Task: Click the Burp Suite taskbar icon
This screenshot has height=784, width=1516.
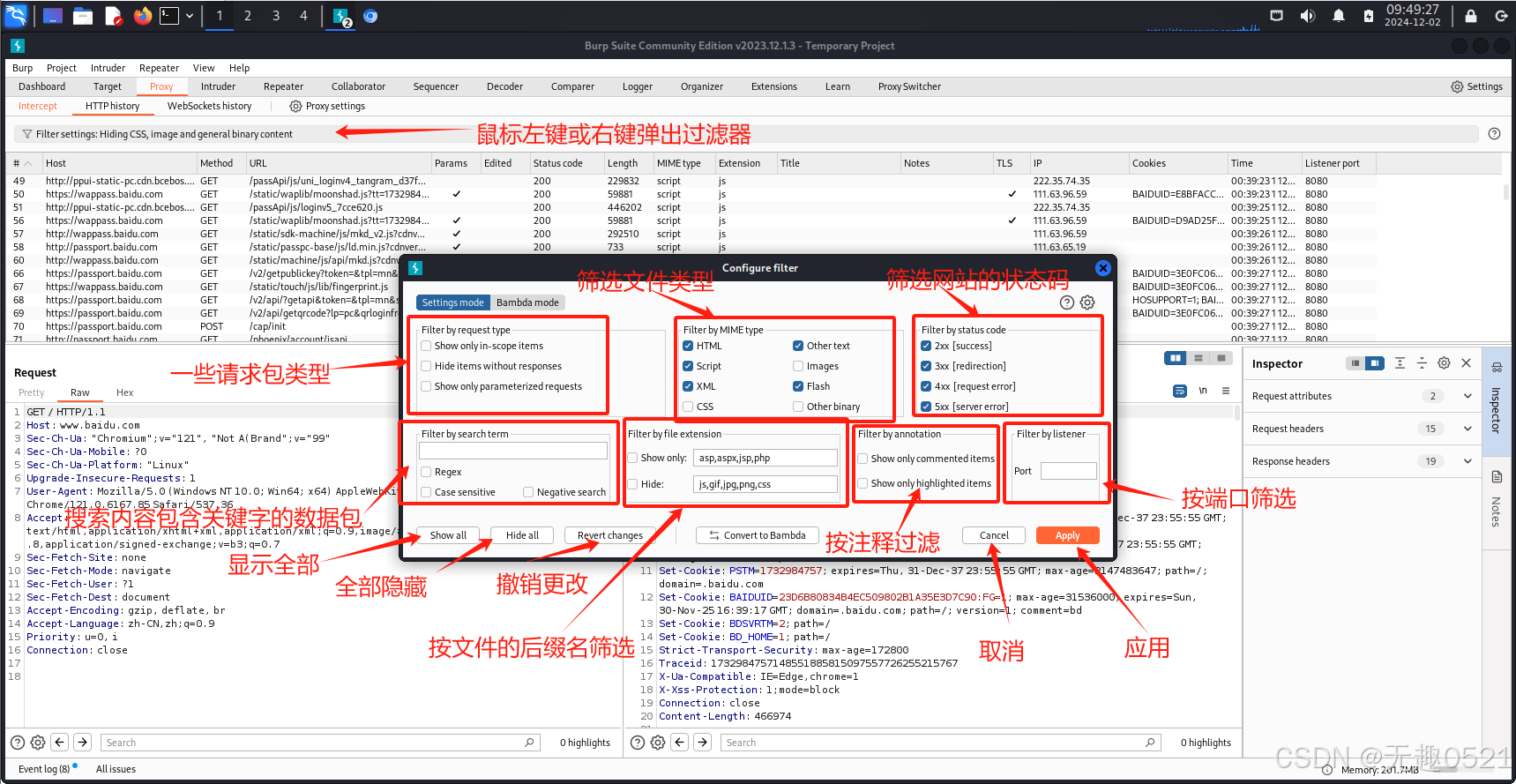Action: pyautogui.click(x=341, y=16)
